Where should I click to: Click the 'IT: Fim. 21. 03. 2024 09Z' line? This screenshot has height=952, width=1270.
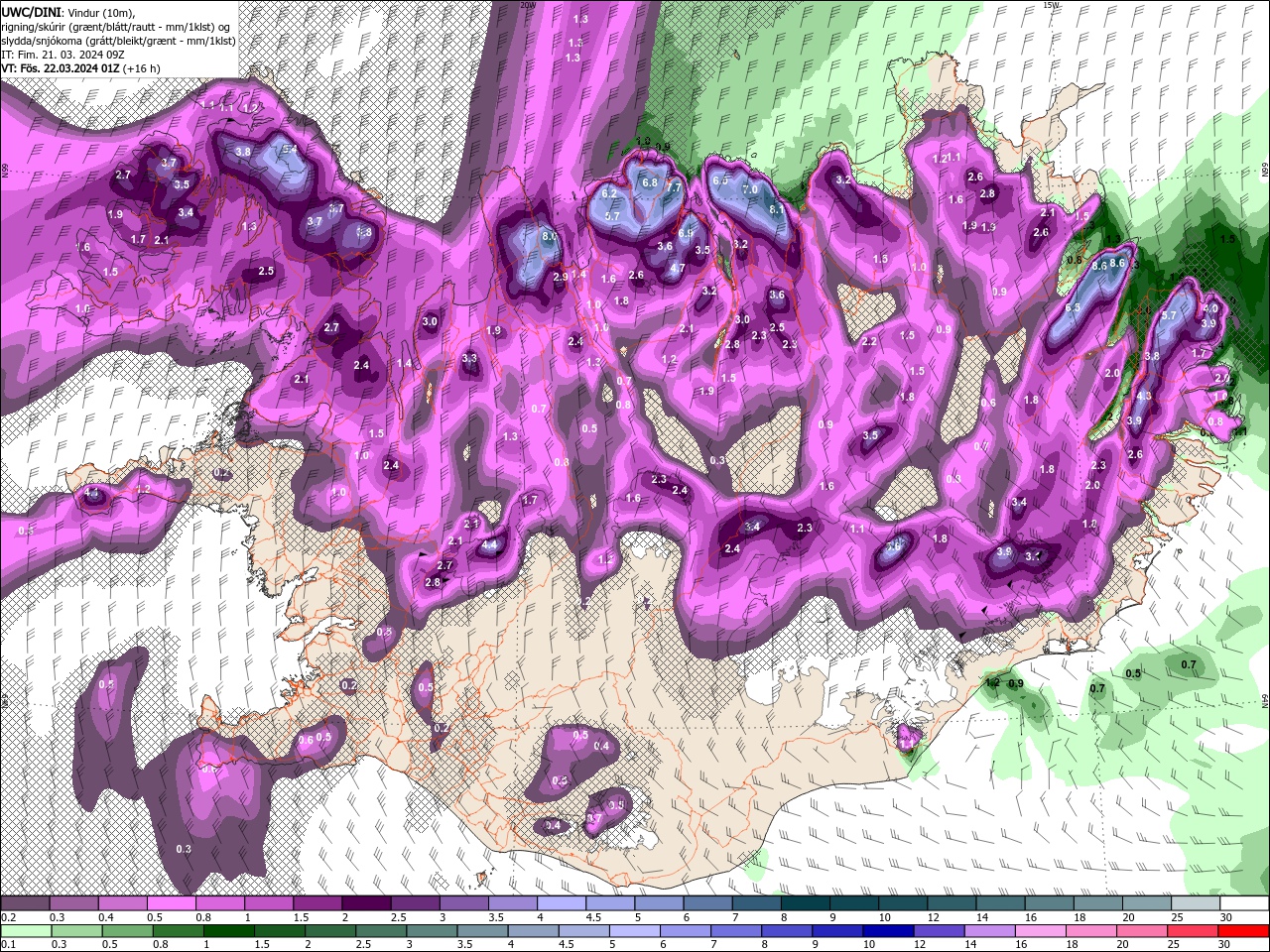click(x=65, y=54)
